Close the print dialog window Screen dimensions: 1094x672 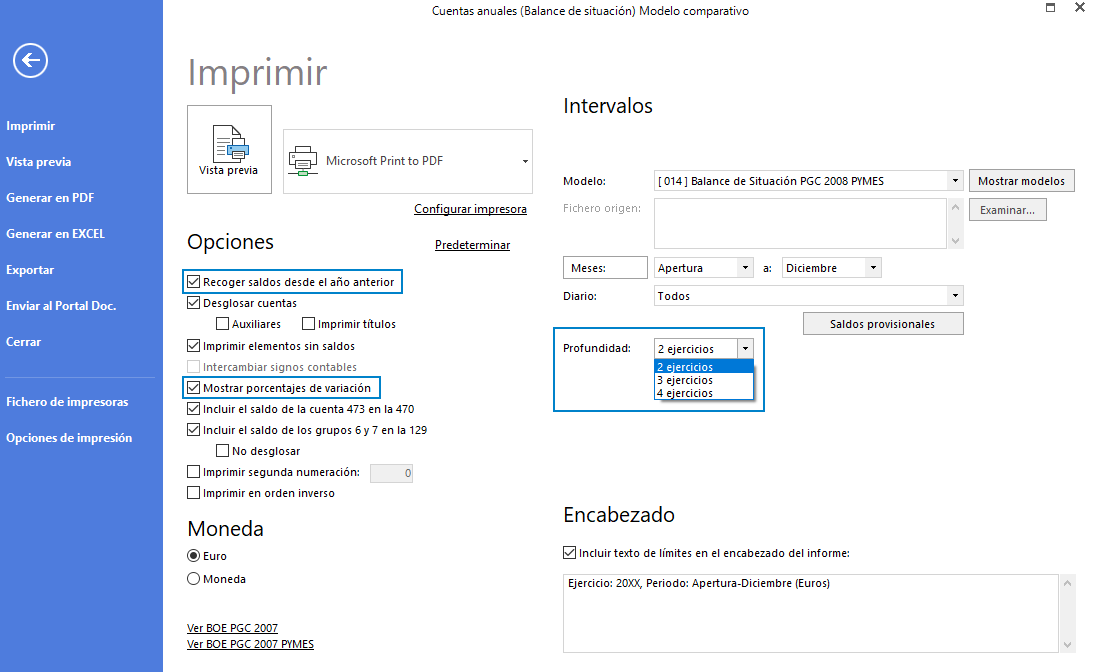1080,8
